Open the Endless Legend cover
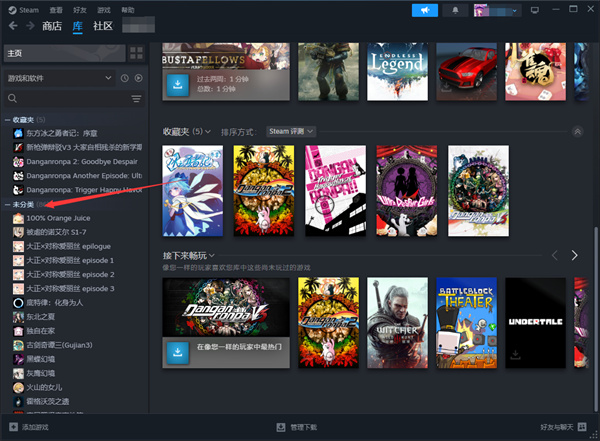The image size is (600, 441). pos(398,72)
